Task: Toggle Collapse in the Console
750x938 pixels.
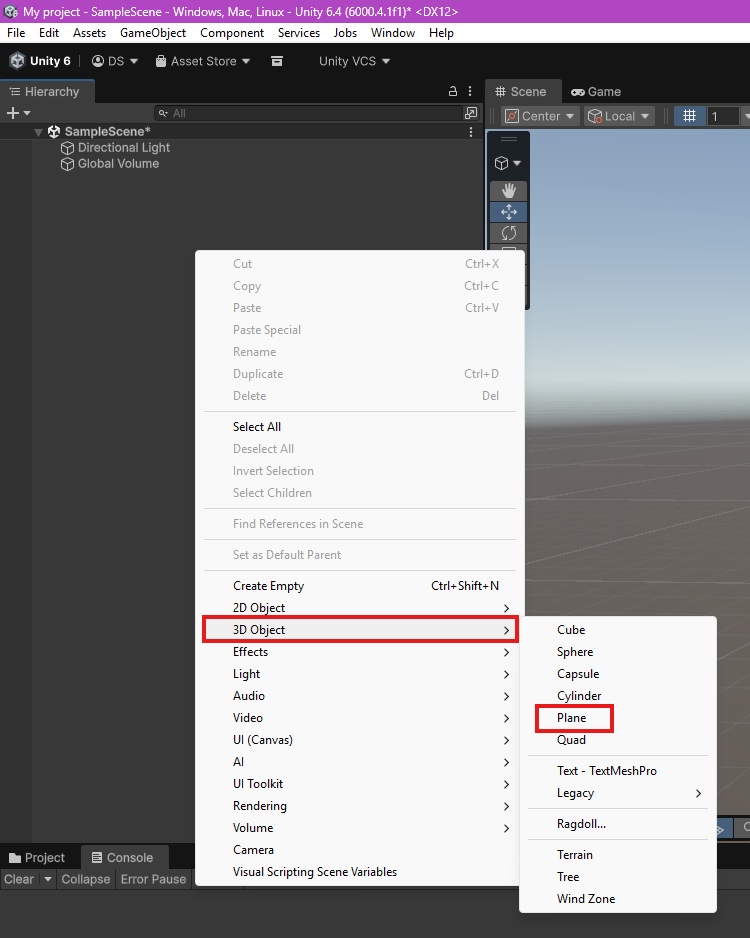Action: coord(86,879)
